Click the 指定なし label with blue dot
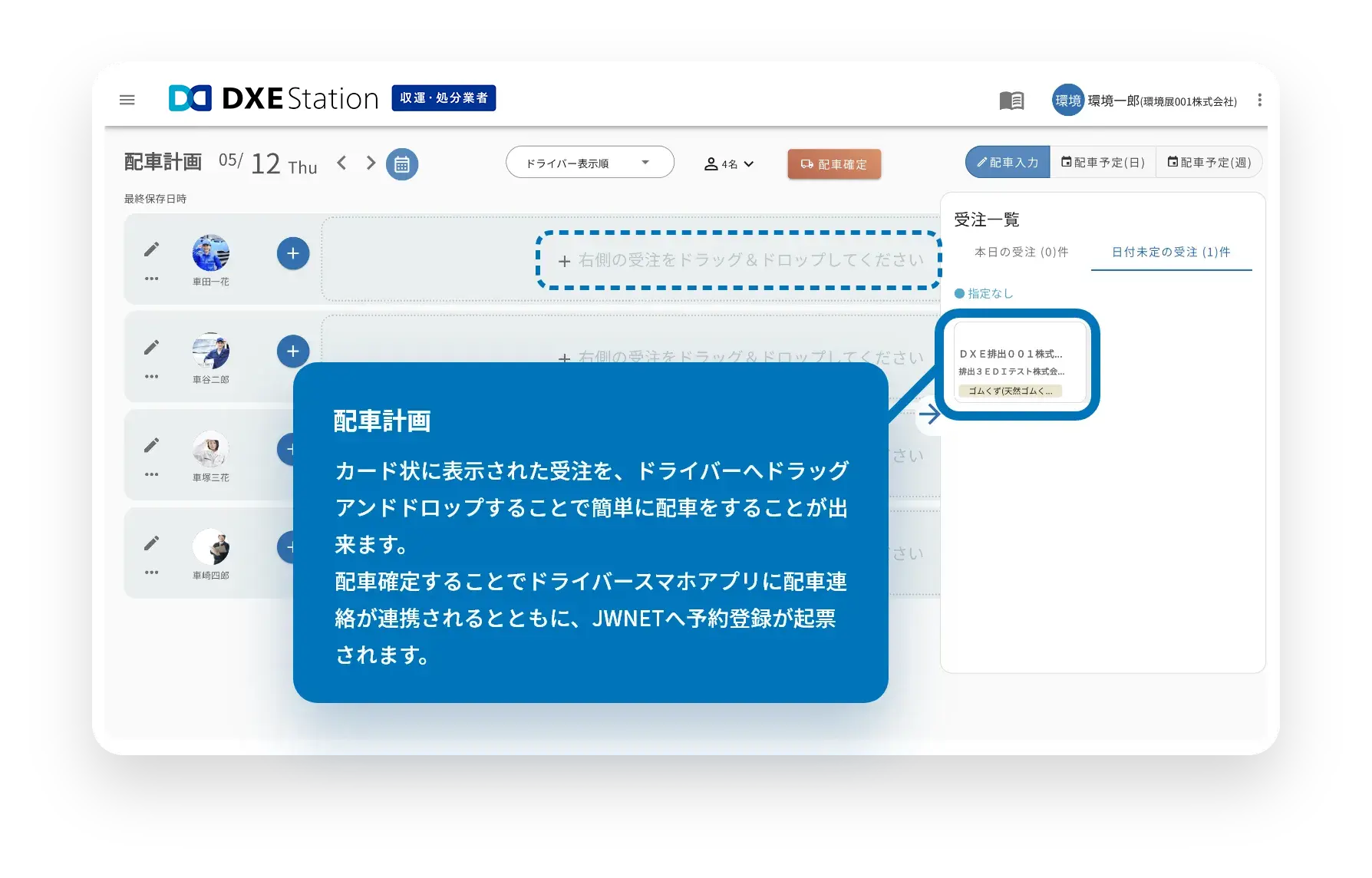Image resolution: width=1372 pixels, height=878 pixels. pyautogui.click(x=985, y=292)
